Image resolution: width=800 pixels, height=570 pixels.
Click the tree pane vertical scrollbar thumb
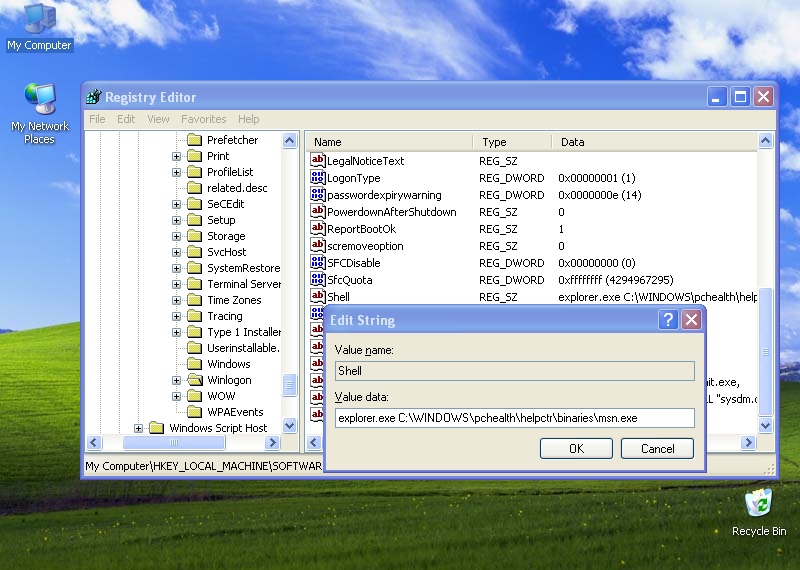289,385
